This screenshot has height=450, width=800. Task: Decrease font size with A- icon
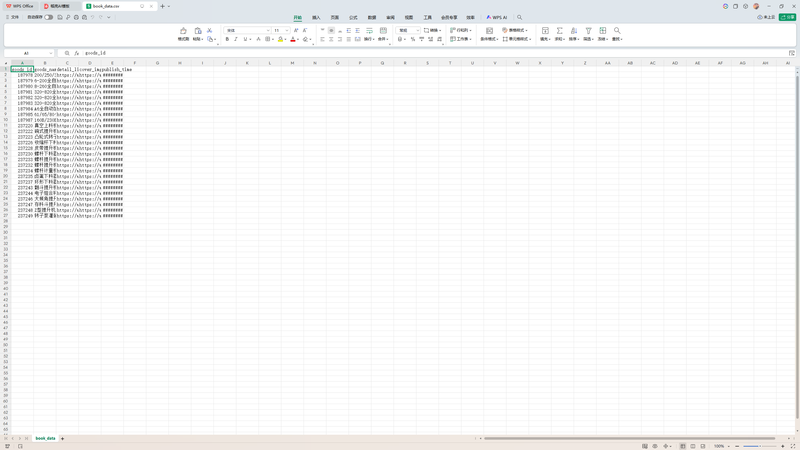(305, 31)
